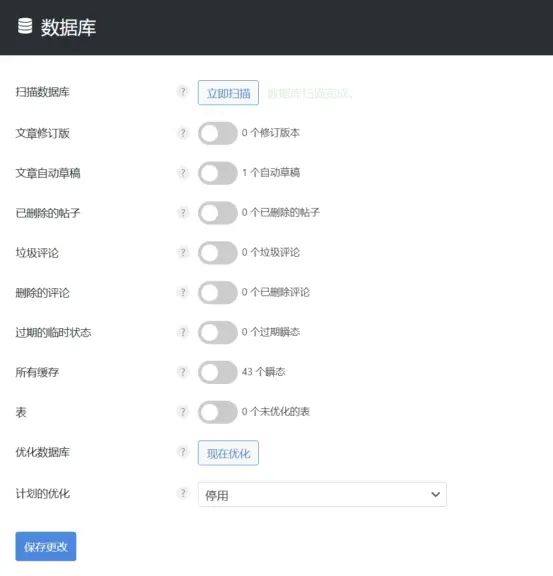Toggle the 文章自动草稿 switch

pos(218,173)
